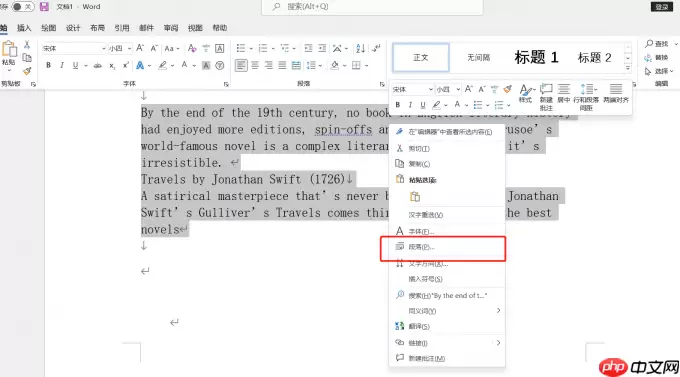Click Replace in the editing group
Viewport: 680px width, 377px height.
pos(657,57)
